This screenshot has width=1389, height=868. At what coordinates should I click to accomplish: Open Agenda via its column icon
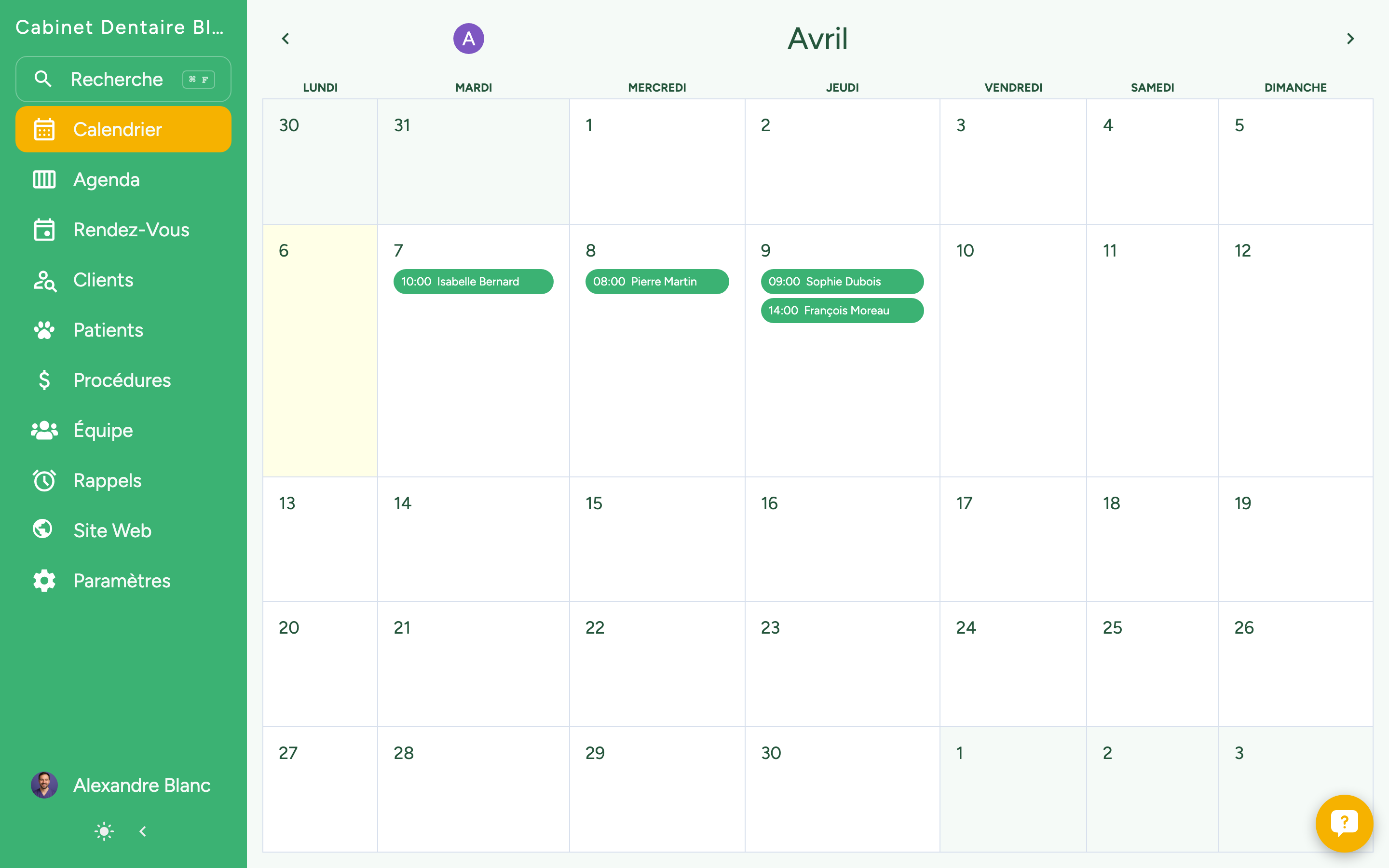(44, 180)
